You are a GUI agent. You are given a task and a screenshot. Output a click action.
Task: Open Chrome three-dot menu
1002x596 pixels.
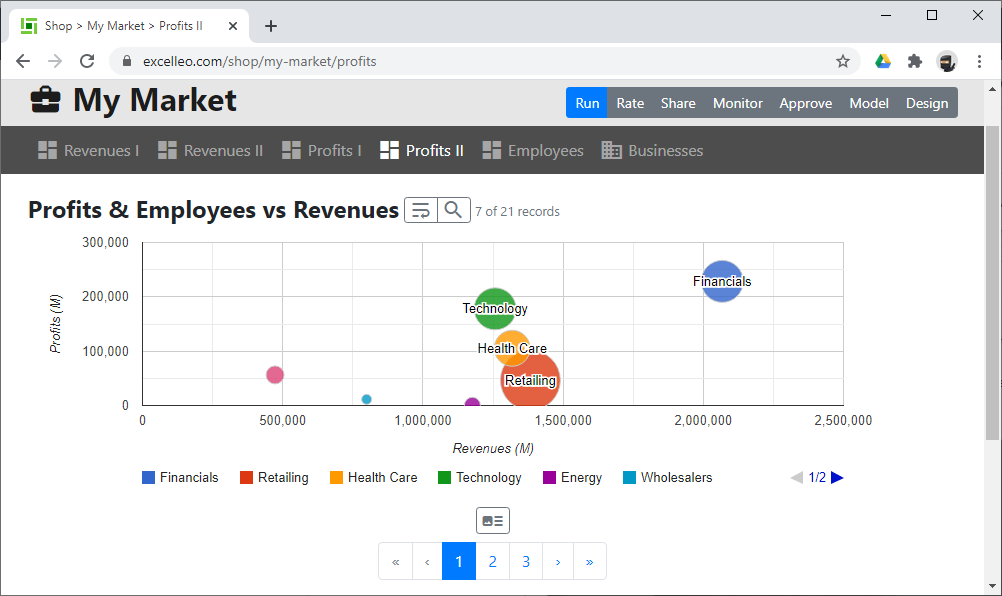(x=979, y=61)
